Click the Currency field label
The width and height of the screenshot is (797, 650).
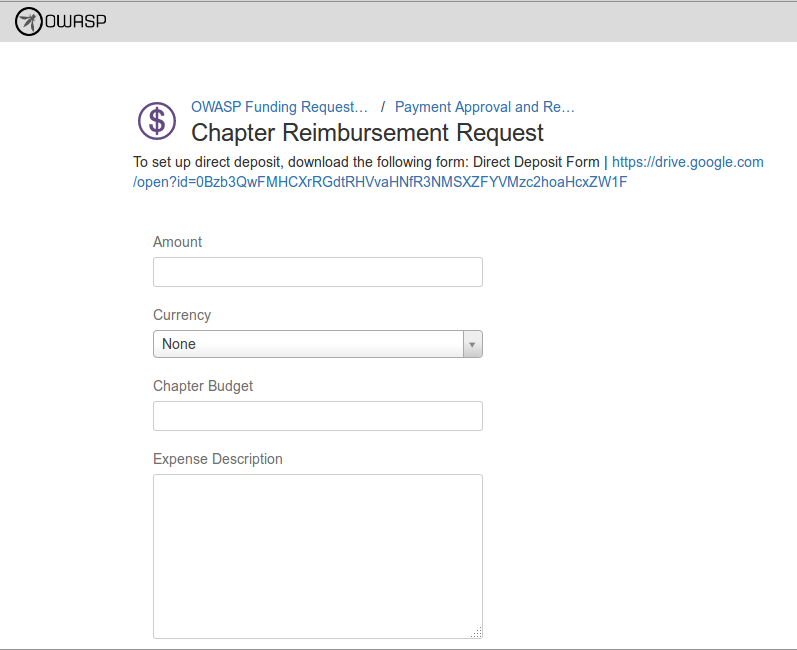point(182,315)
